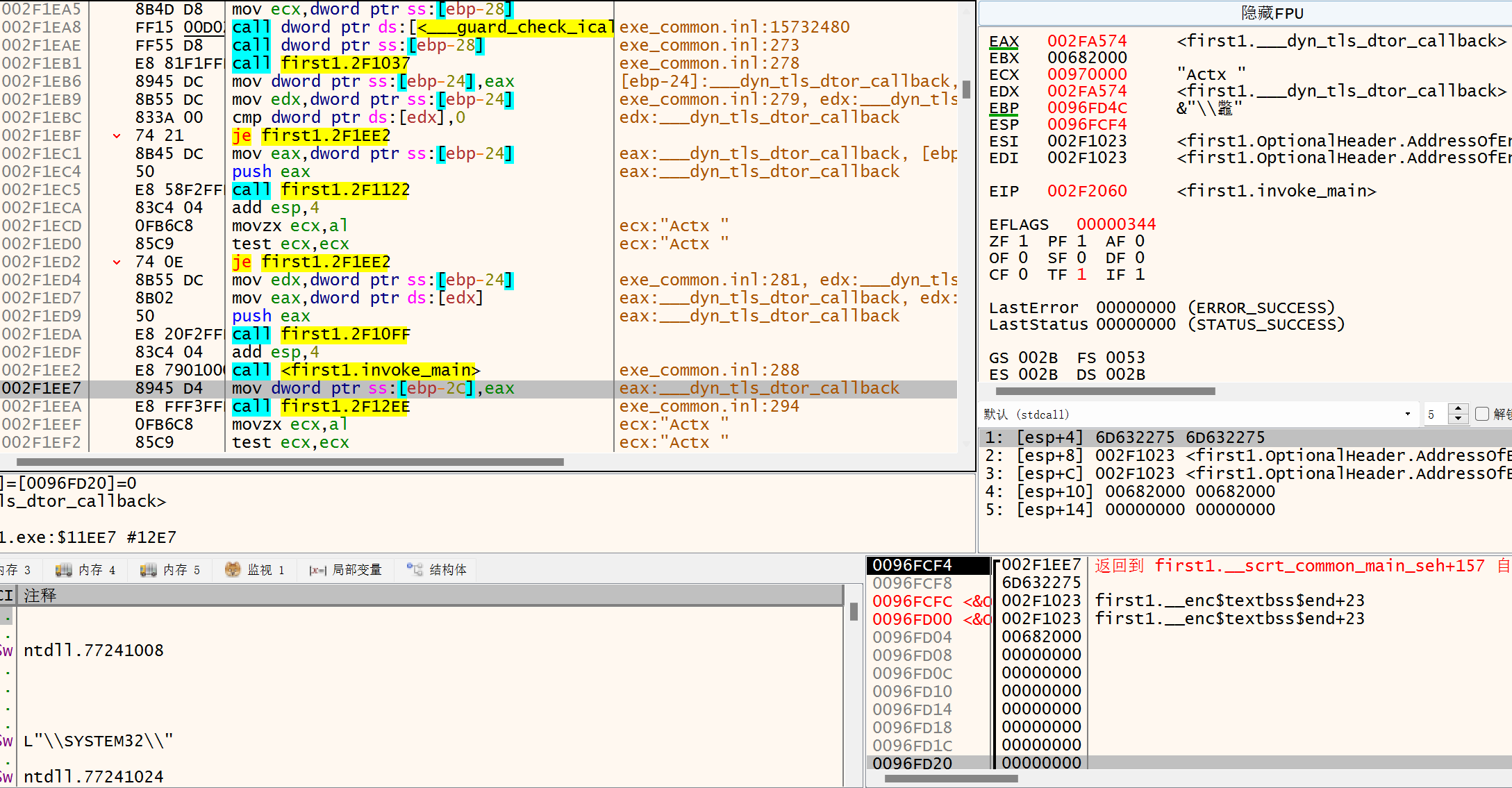Click the 隐藏FPU button
The height and width of the screenshot is (788, 1512).
(1272, 13)
